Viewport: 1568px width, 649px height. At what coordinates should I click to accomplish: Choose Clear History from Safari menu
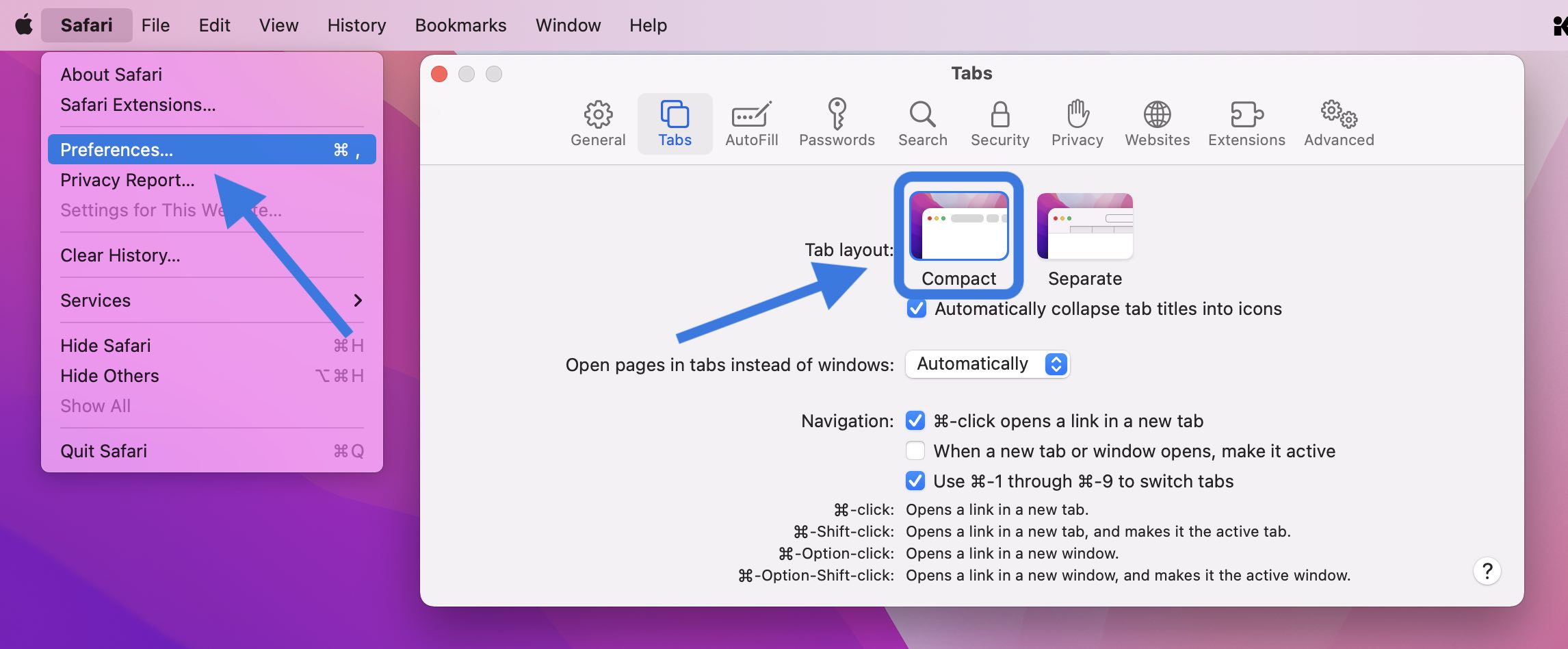(x=120, y=255)
